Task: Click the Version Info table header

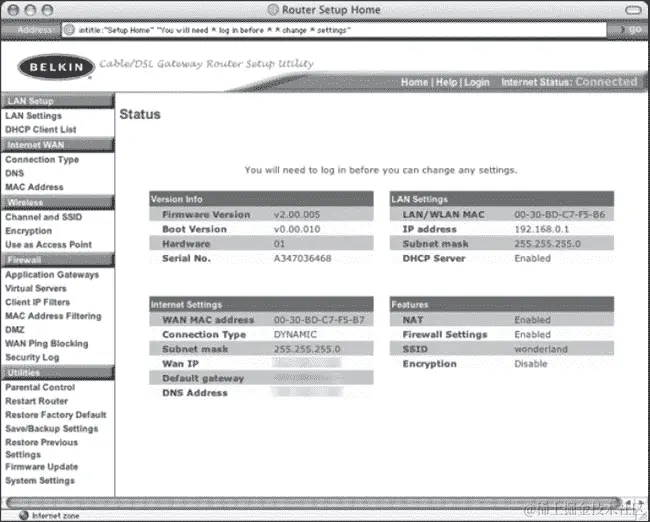Action: click(x=261, y=199)
